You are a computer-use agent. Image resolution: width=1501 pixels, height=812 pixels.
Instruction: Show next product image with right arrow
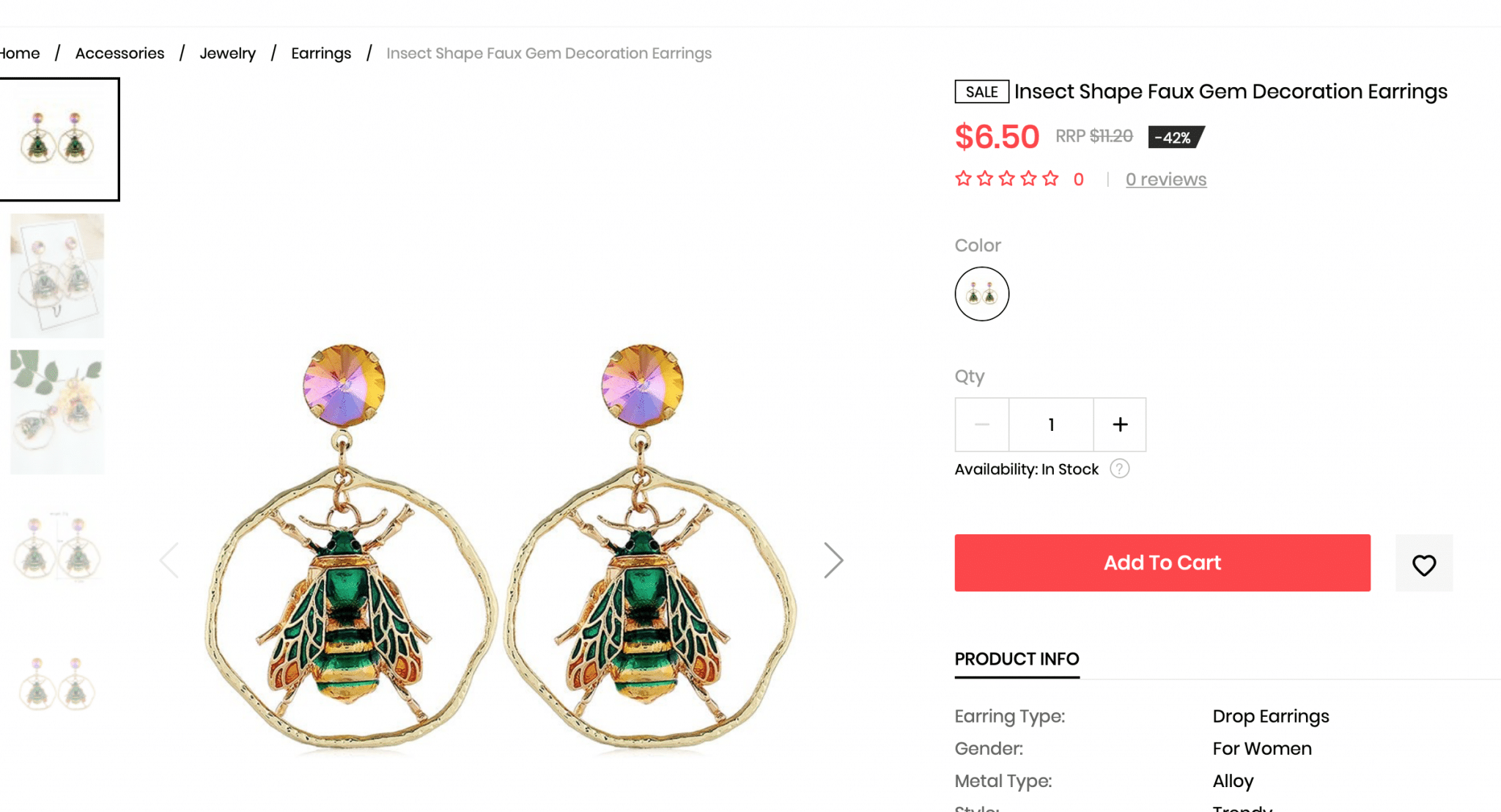[x=833, y=561]
